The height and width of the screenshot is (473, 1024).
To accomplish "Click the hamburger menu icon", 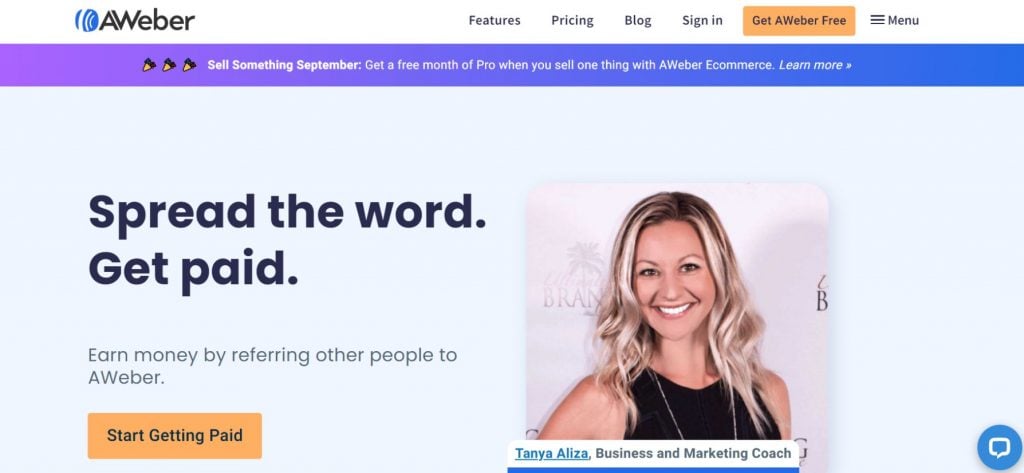I will pyautogui.click(x=878, y=20).
